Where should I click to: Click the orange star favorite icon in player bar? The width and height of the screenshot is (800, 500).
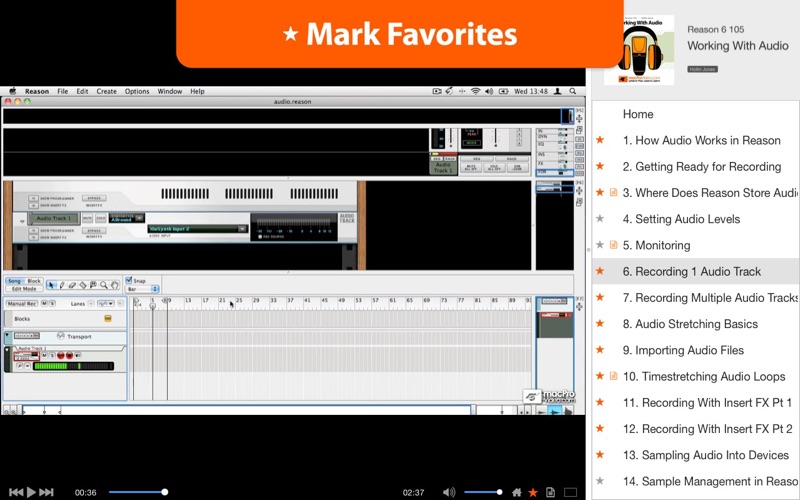point(533,492)
